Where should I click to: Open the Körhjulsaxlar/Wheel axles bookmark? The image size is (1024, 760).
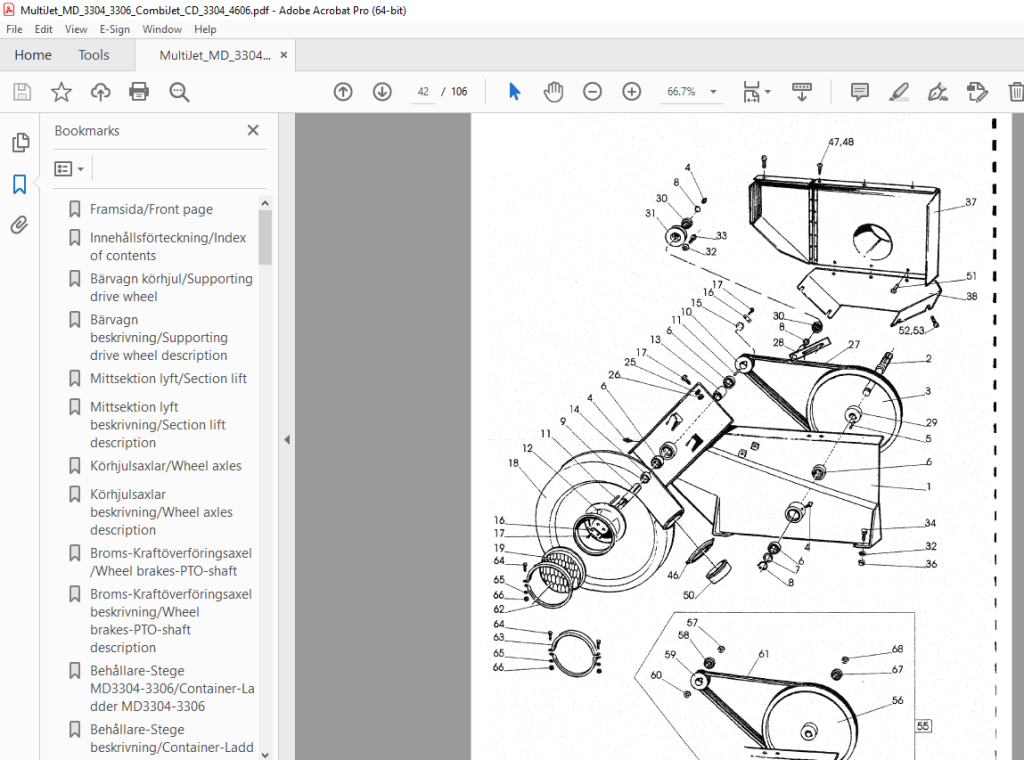coord(165,466)
